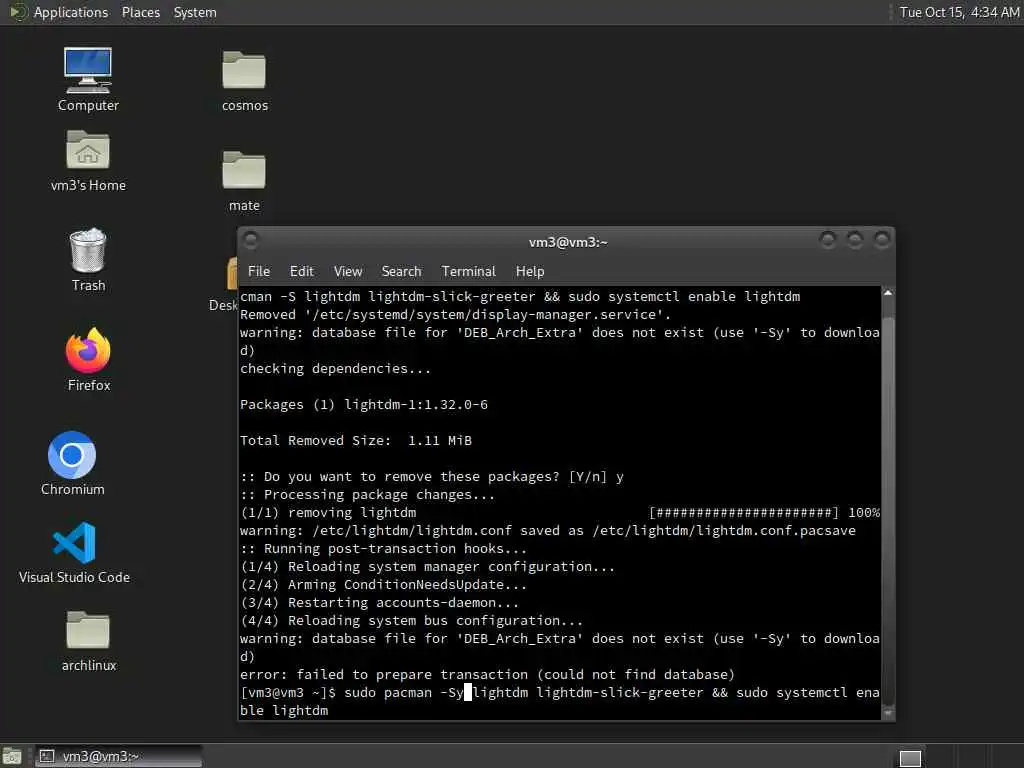Open the Help menu in terminal
This screenshot has height=768, width=1024.
click(x=530, y=271)
